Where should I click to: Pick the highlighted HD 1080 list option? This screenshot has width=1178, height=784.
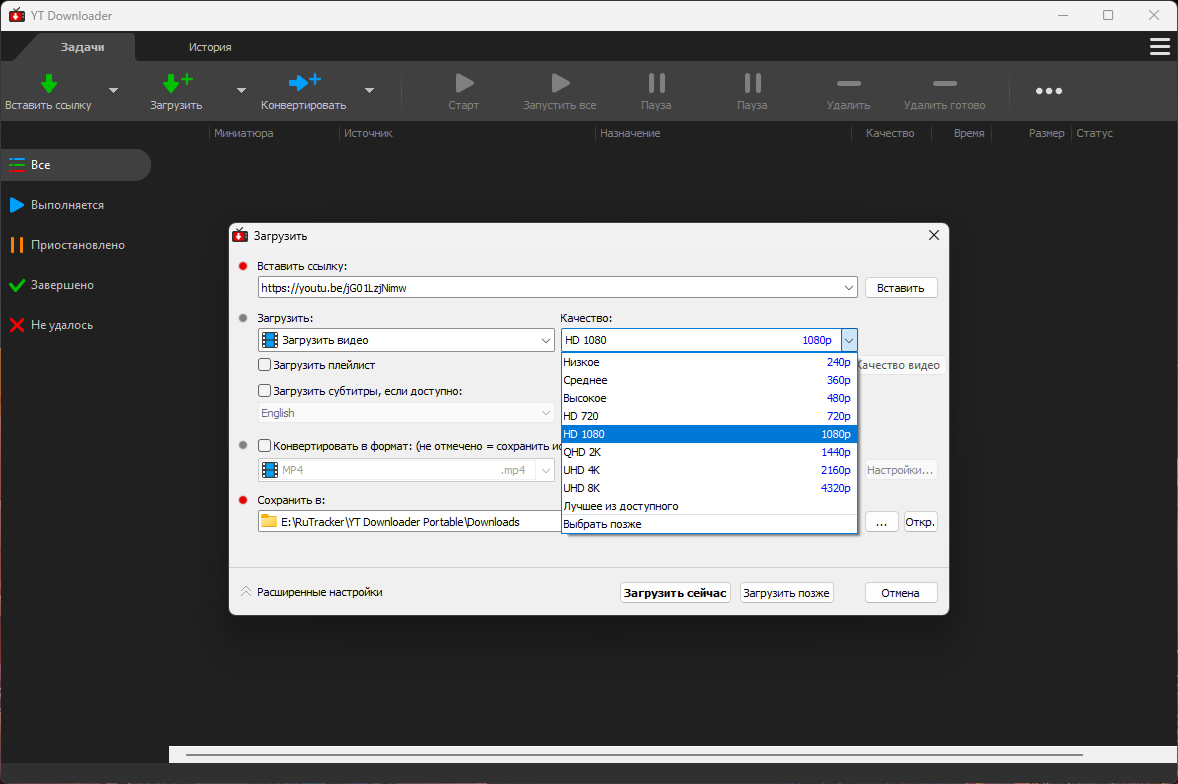click(x=708, y=434)
